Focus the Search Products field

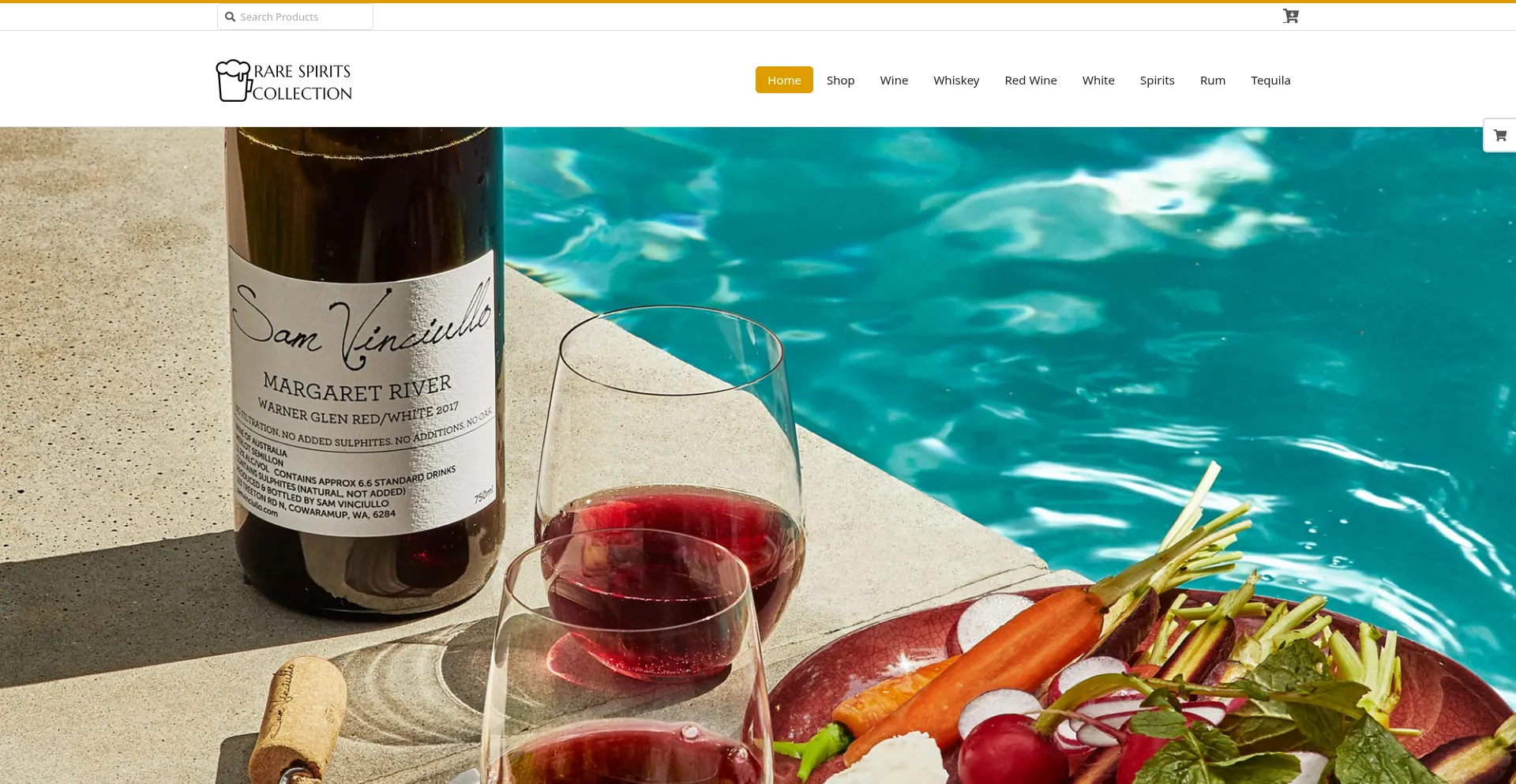[295, 17]
